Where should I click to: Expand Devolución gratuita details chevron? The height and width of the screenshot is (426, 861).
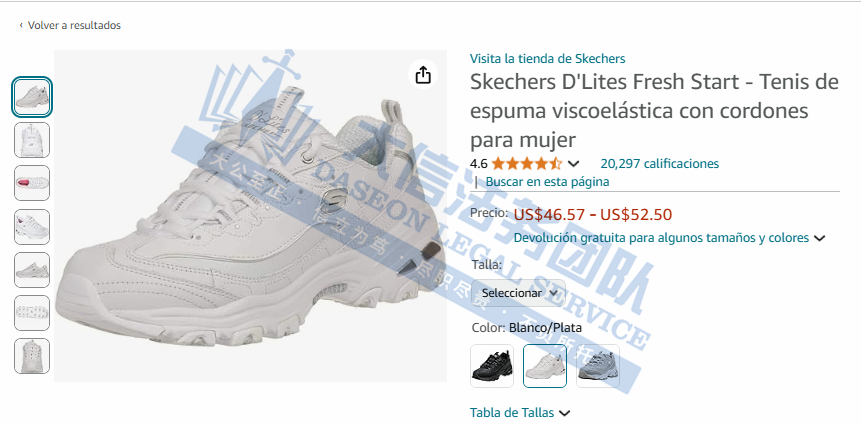819,238
